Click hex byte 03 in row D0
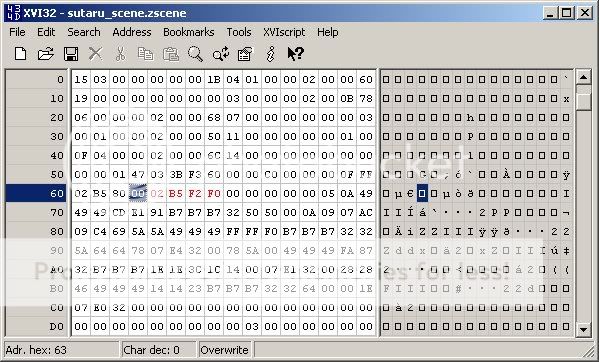Screen dimensions: 599x362 [x=252, y=326]
